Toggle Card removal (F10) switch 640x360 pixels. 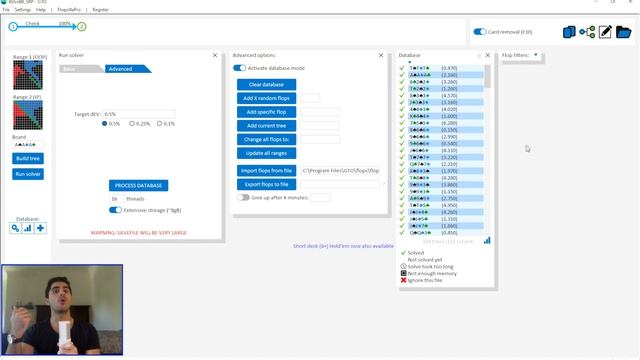tap(480, 32)
